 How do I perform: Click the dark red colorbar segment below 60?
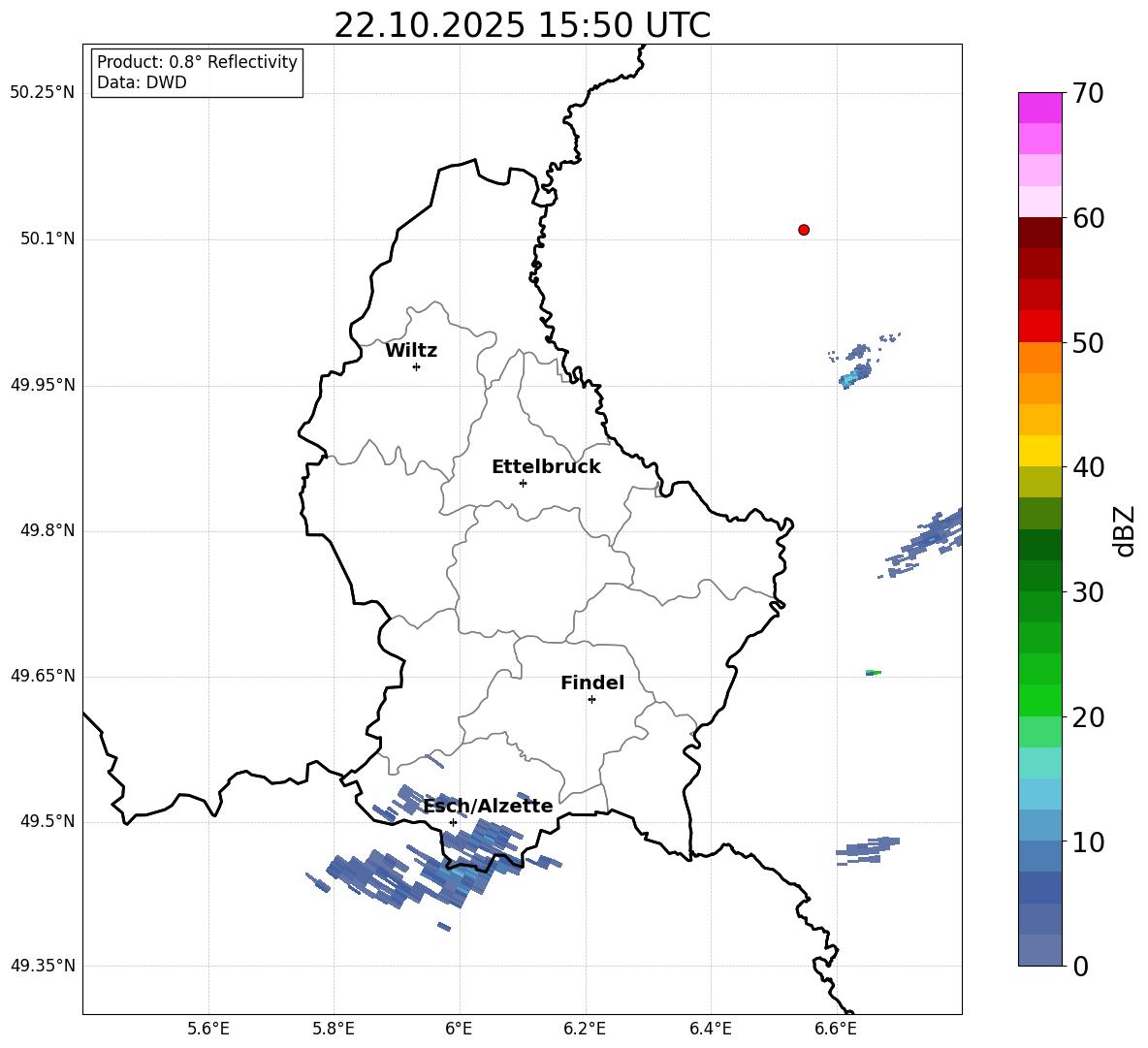[1040, 233]
